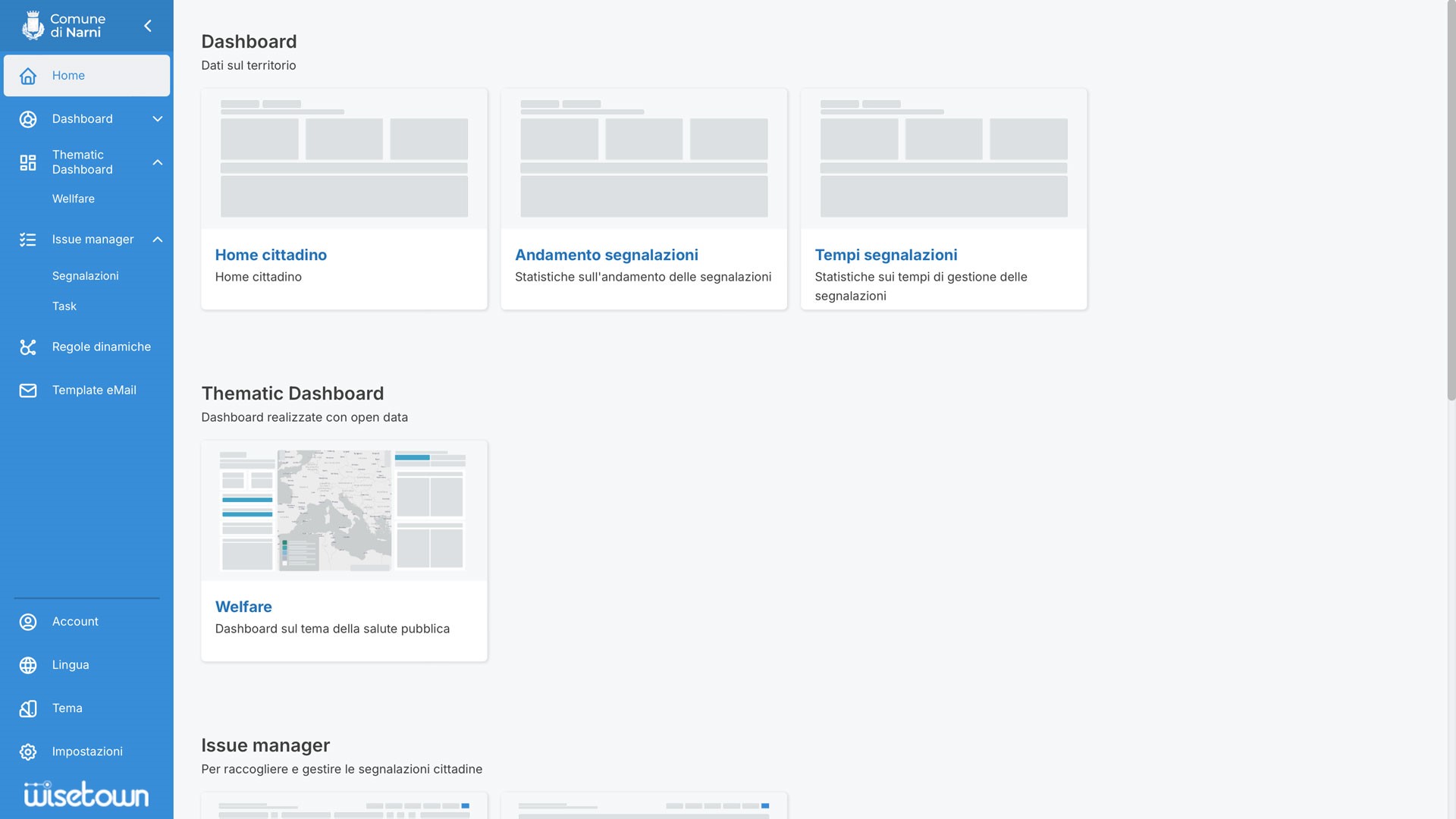Expand the Dashboard menu chevron

pos(158,119)
